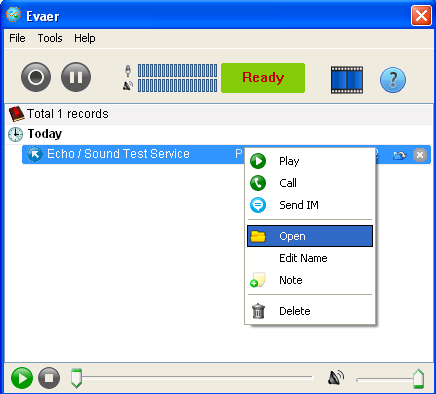
Task: Choose Note from the context menu
Action: pos(310,280)
